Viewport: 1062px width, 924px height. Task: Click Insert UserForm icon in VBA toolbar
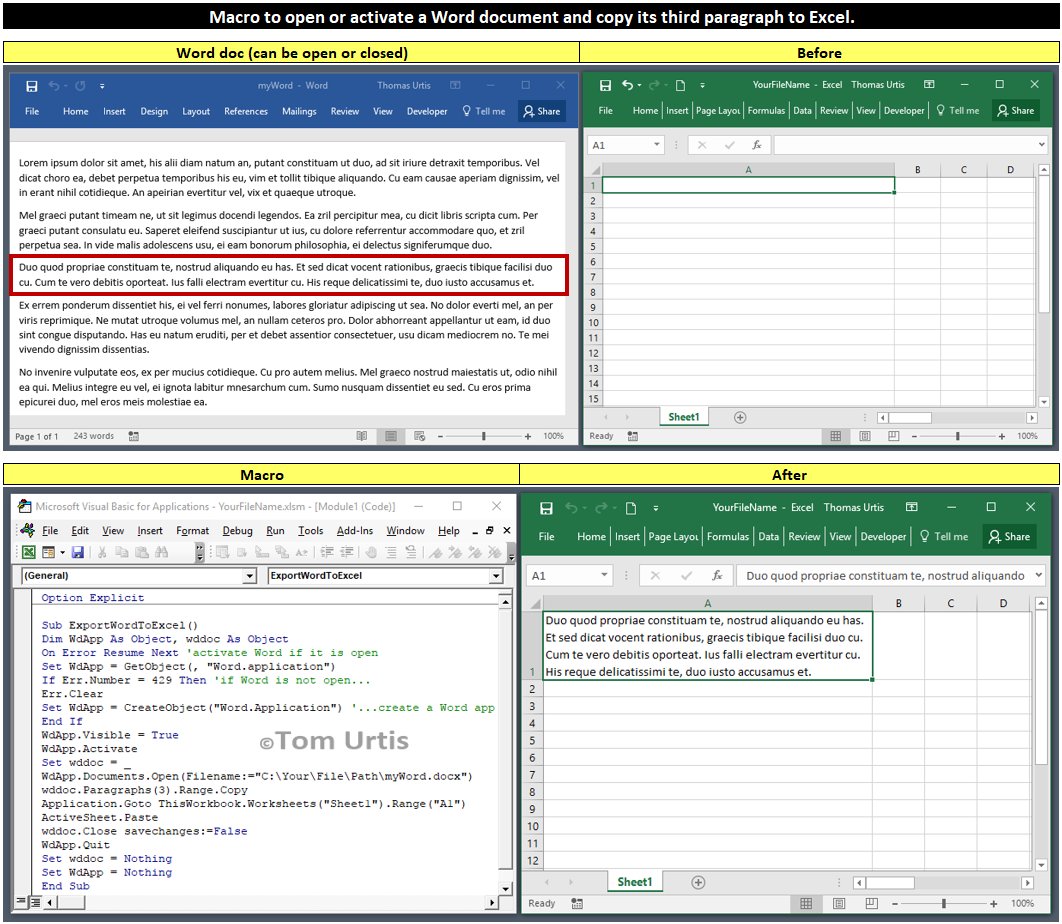tap(48, 552)
